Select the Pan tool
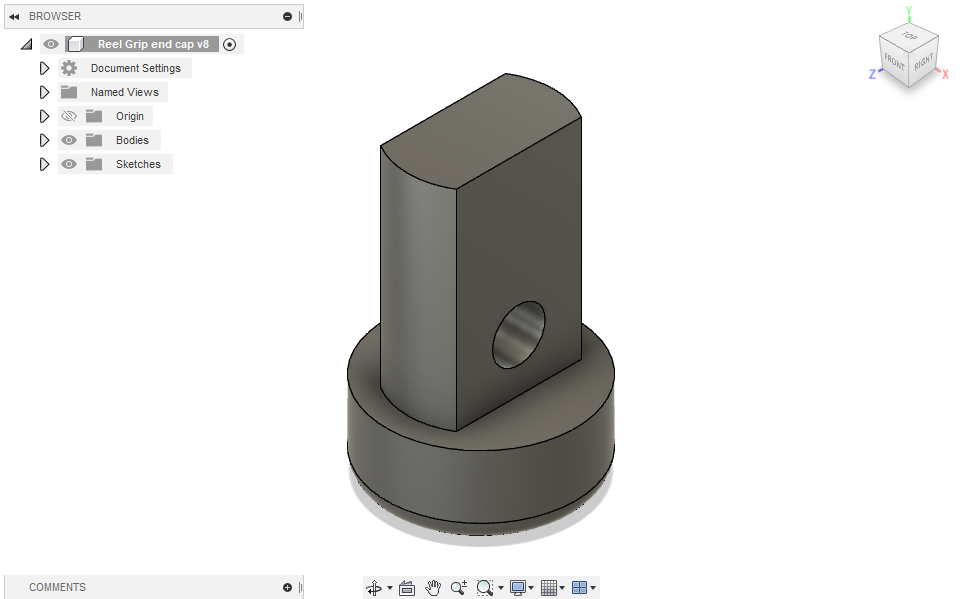This screenshot has height=599, width=962. (x=433, y=588)
